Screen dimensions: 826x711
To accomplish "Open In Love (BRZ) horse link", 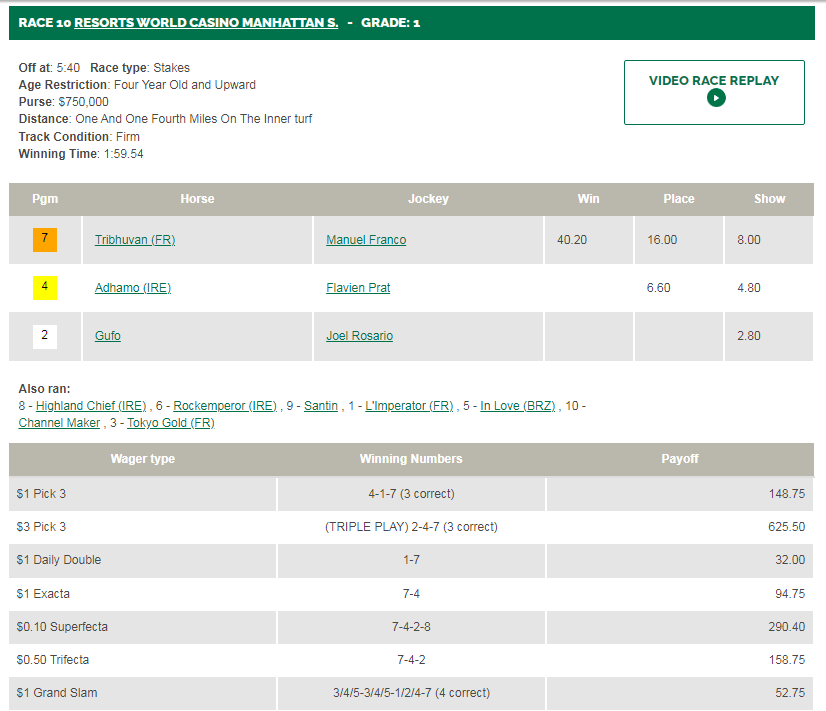I will (x=519, y=406).
